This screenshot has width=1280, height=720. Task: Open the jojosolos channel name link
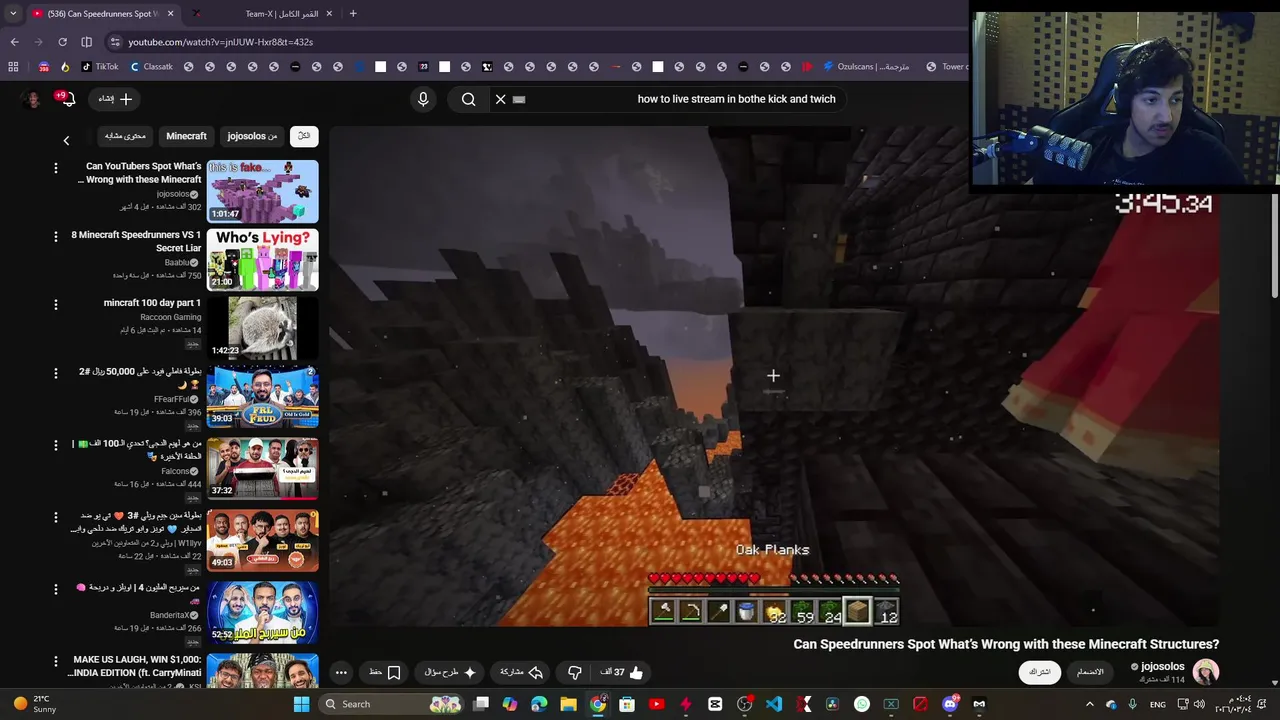pos(1162,666)
